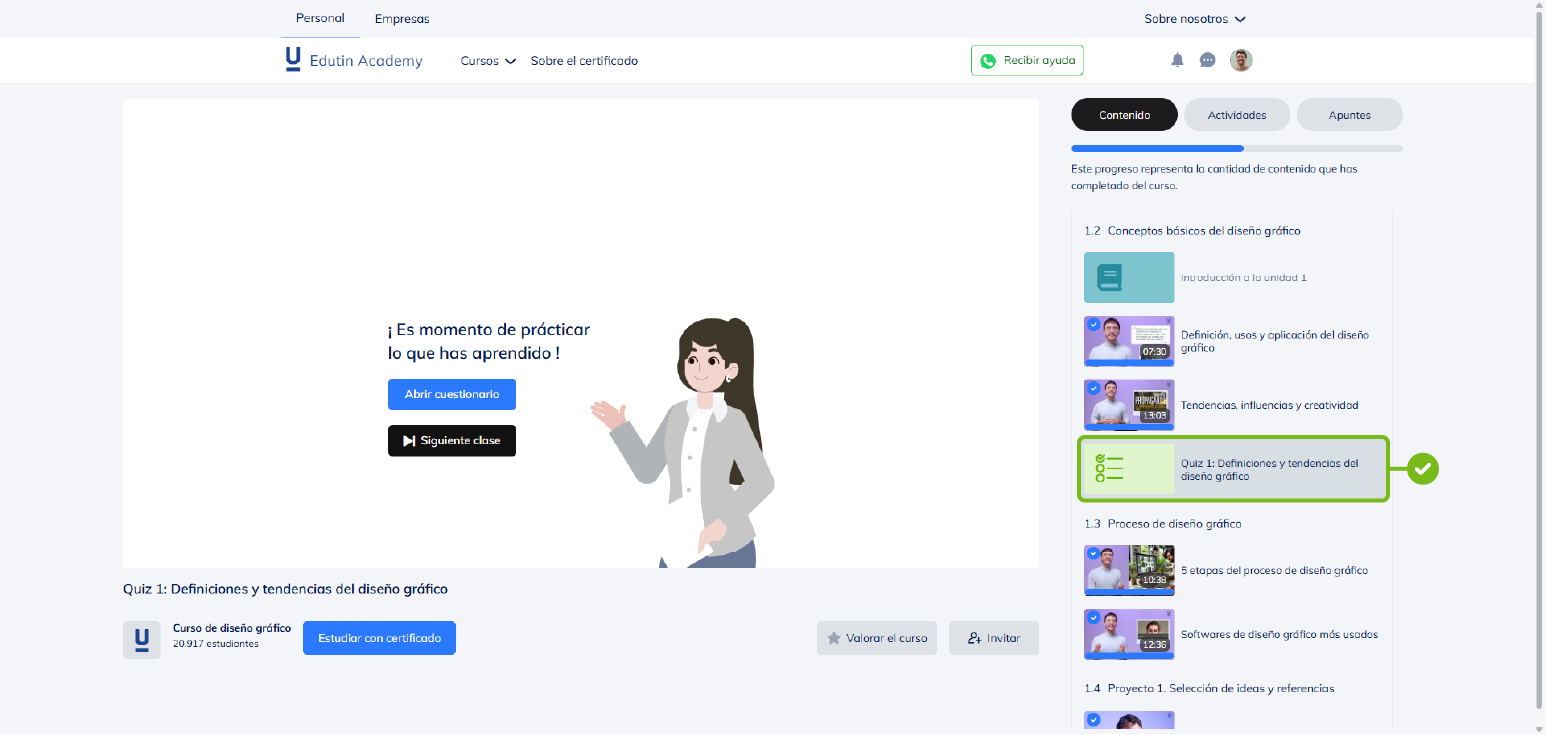Open the chat messages bubble icon
Screen dimensions: 1546x735
(x=1207, y=60)
